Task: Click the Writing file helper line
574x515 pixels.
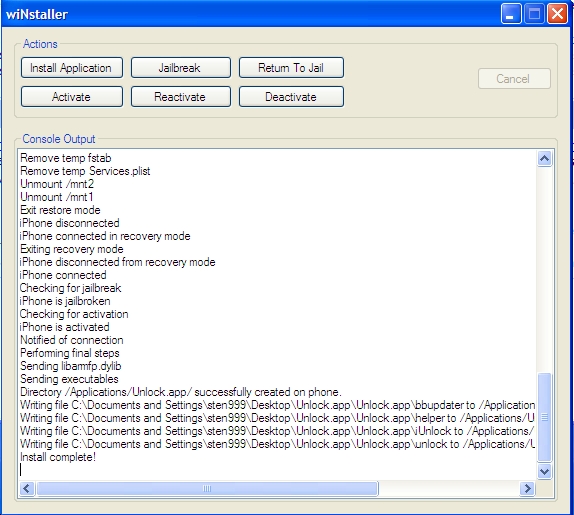Action: click(277, 418)
